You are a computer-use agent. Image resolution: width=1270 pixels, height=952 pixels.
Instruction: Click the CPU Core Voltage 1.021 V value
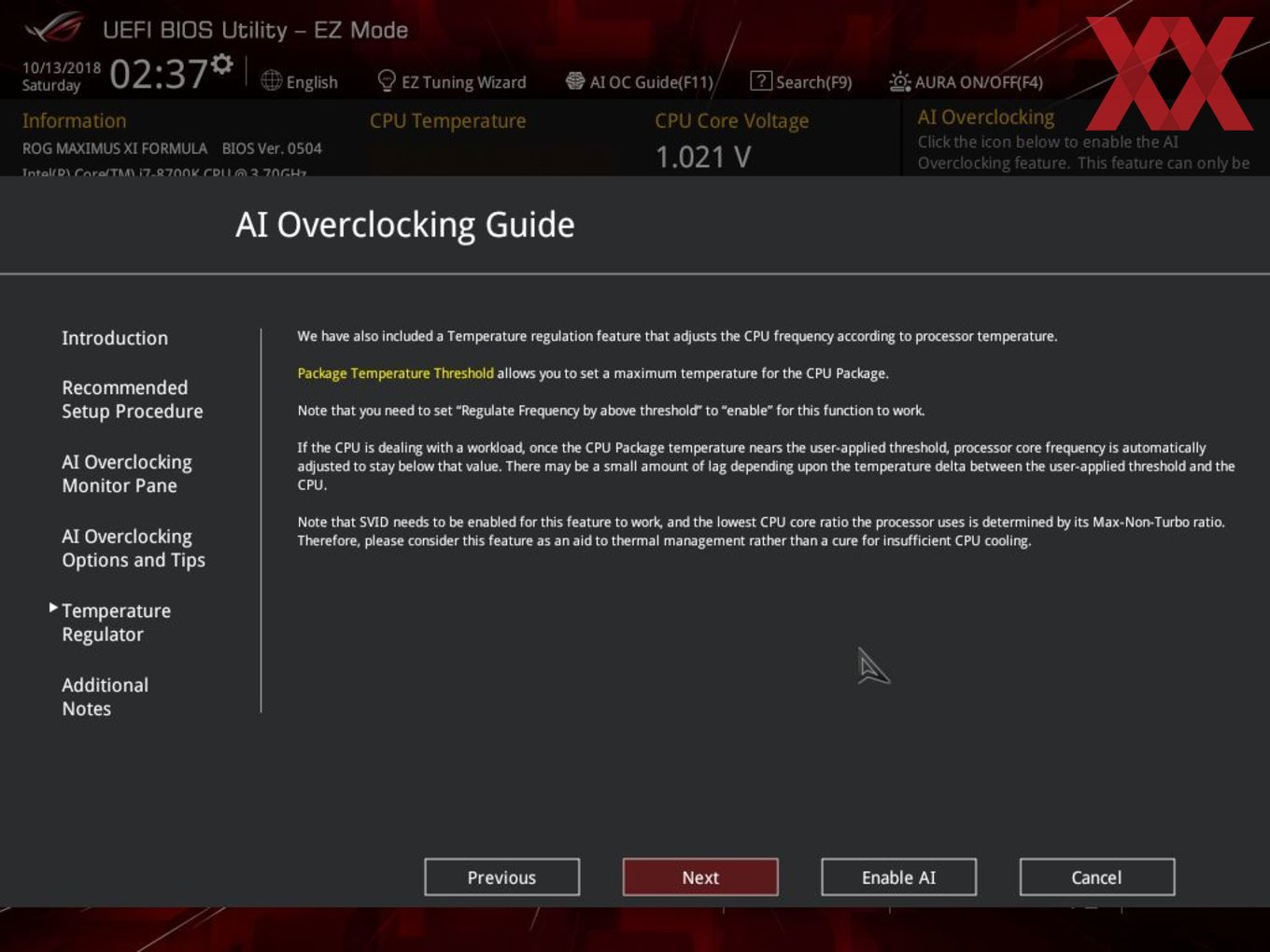703,157
